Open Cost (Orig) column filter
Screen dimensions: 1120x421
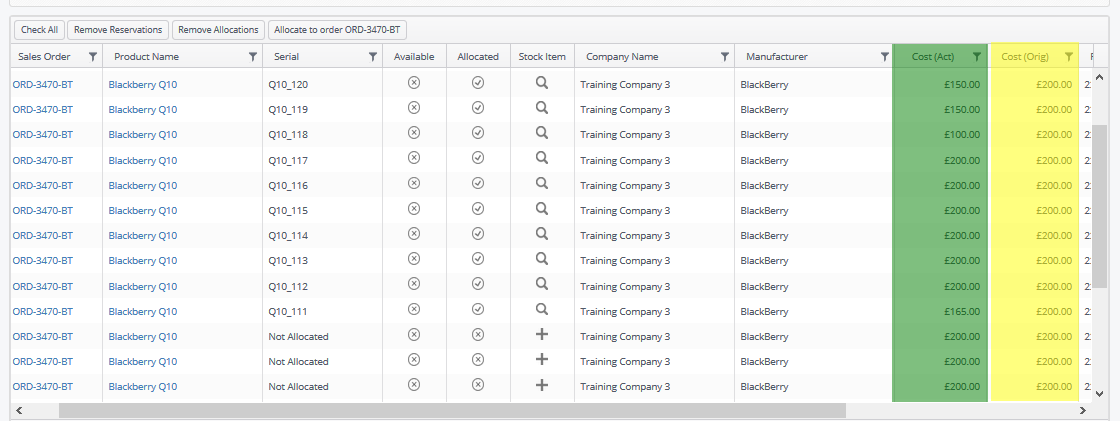coord(1069,56)
